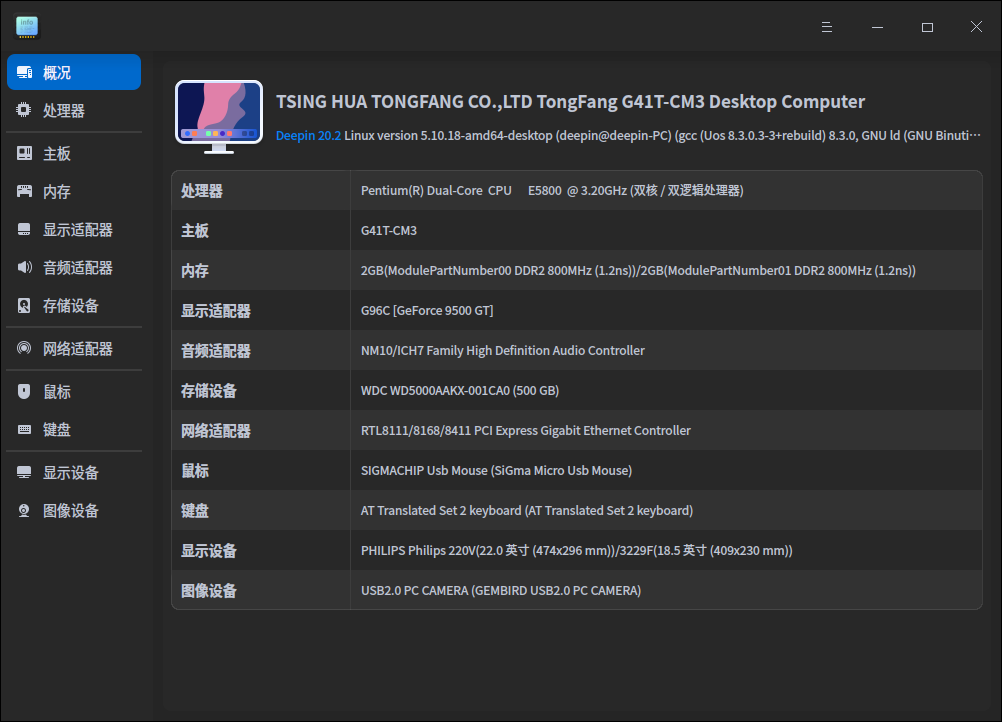The image size is (1002, 722).
Task: Click the 显示设备 monitor icon
Action: click(24, 472)
